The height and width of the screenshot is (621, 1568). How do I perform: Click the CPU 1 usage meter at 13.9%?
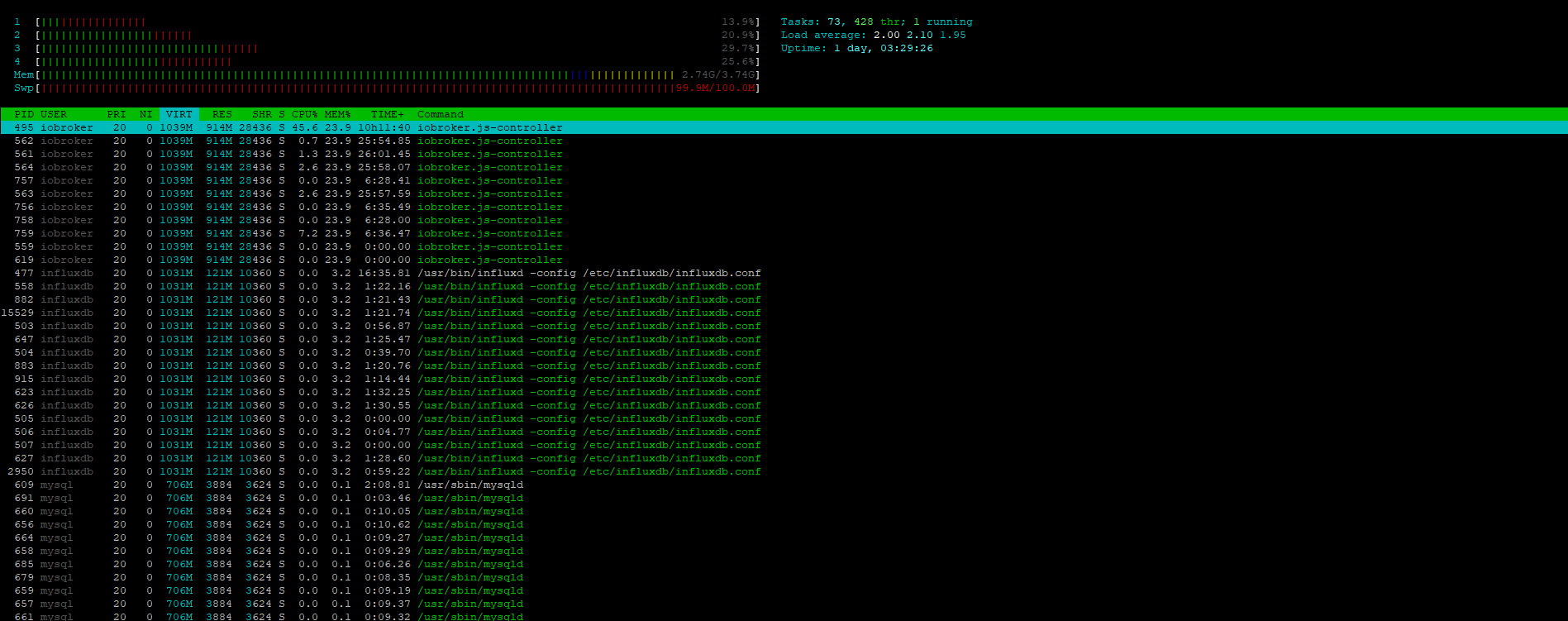[387, 21]
